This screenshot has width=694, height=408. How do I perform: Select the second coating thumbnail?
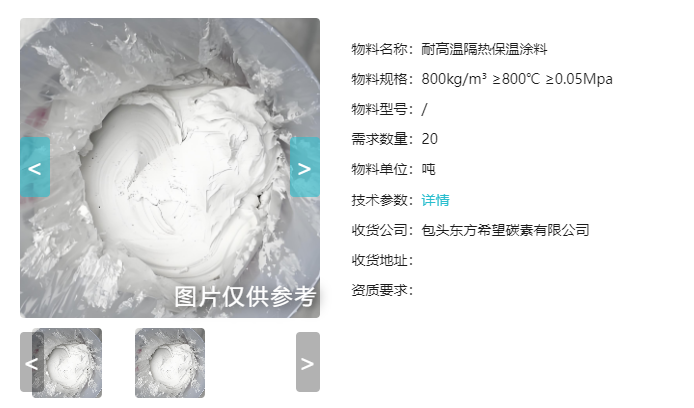coord(170,363)
